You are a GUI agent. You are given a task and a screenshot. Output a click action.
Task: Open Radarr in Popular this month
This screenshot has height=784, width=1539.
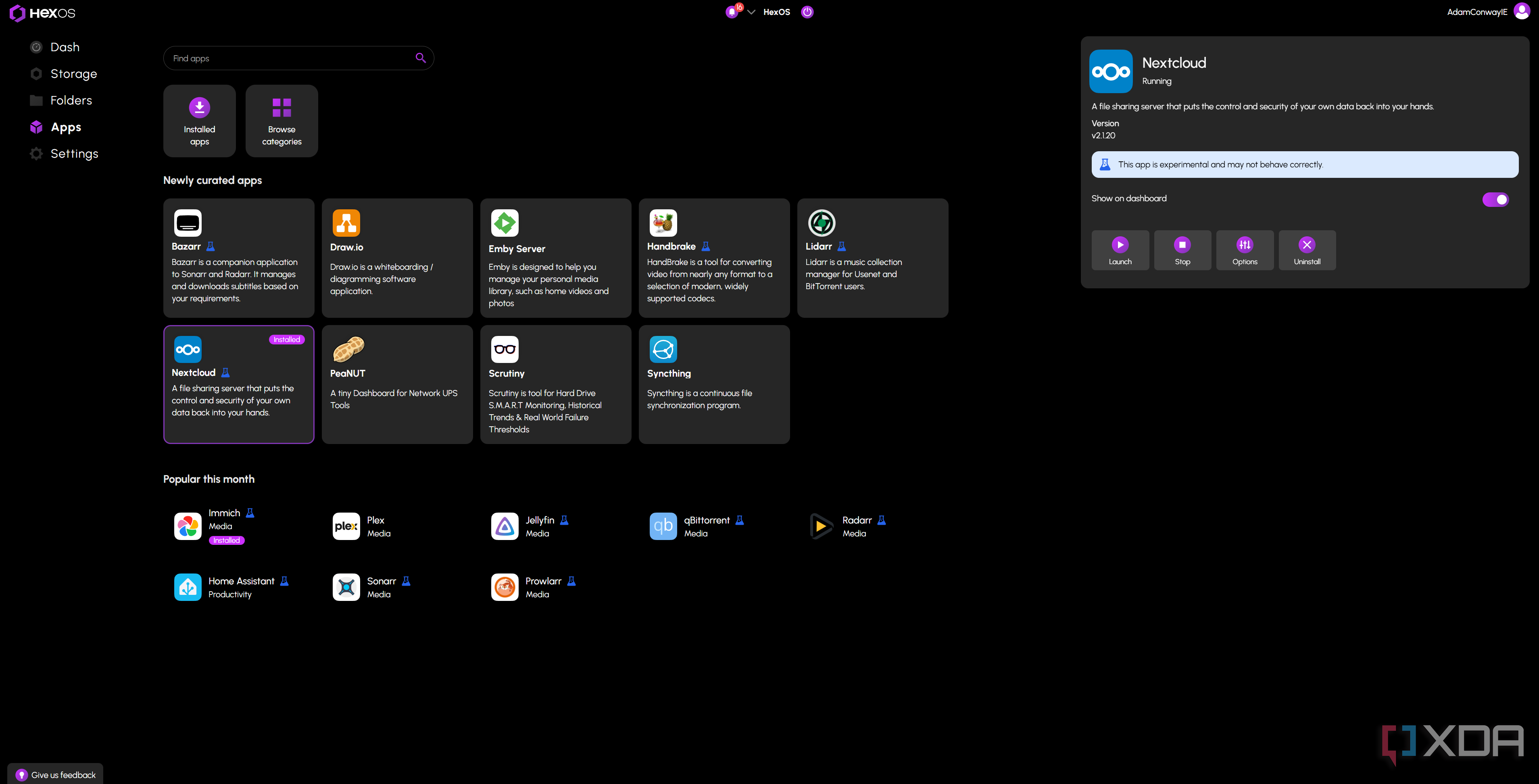tap(849, 526)
